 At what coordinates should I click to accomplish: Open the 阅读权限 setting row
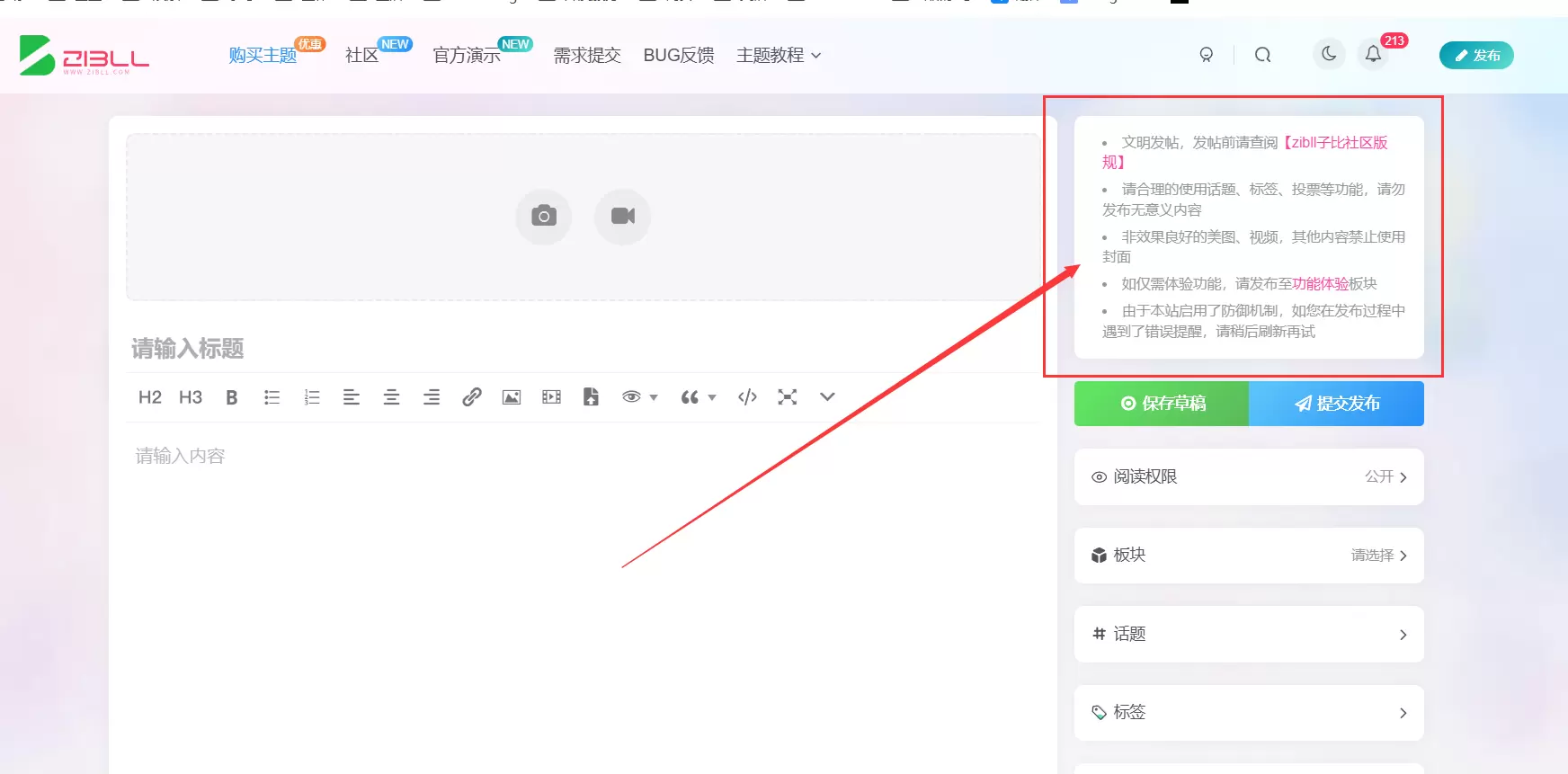coord(1249,476)
